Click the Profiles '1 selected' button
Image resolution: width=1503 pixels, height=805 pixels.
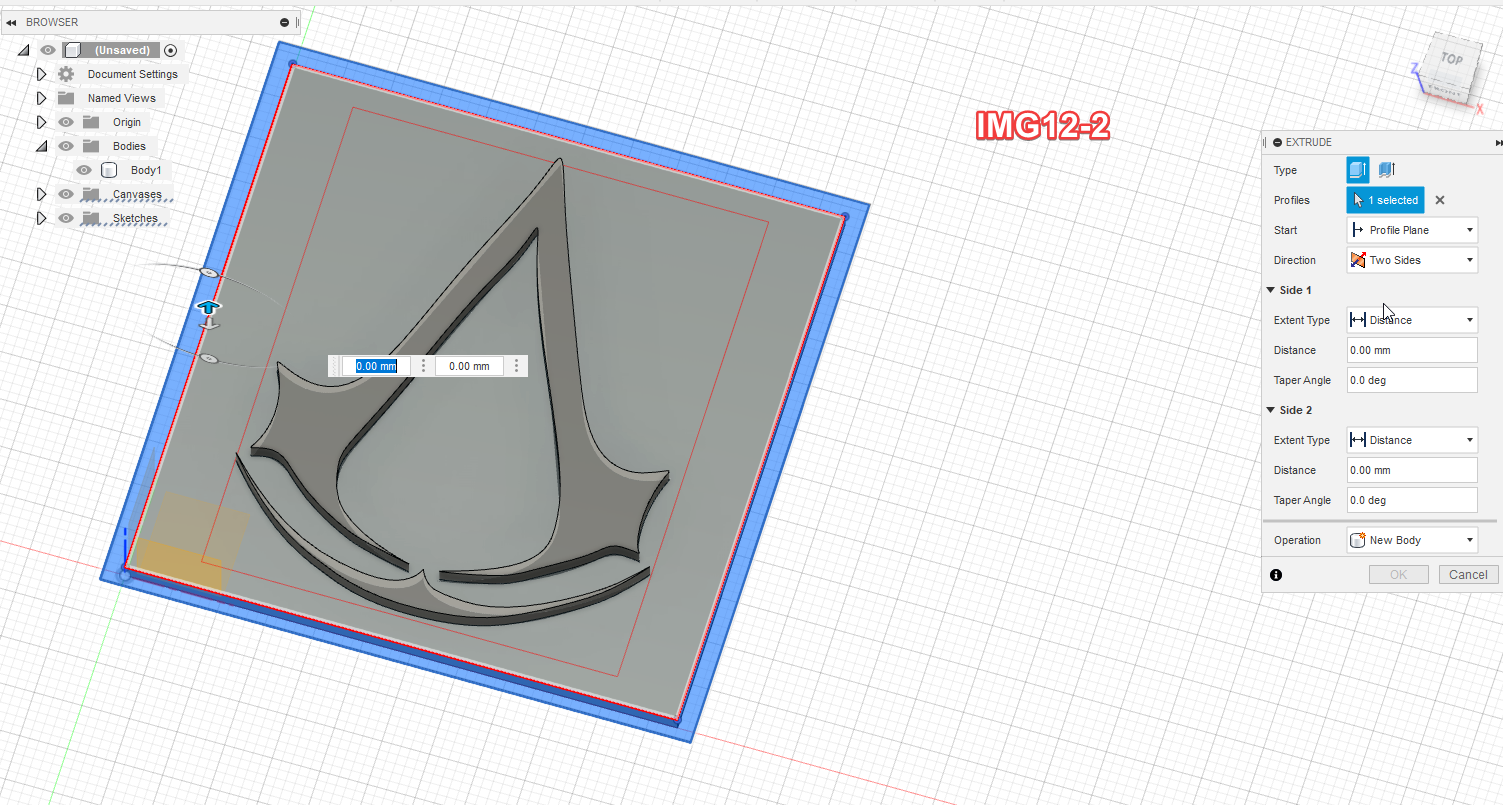[x=1386, y=200]
